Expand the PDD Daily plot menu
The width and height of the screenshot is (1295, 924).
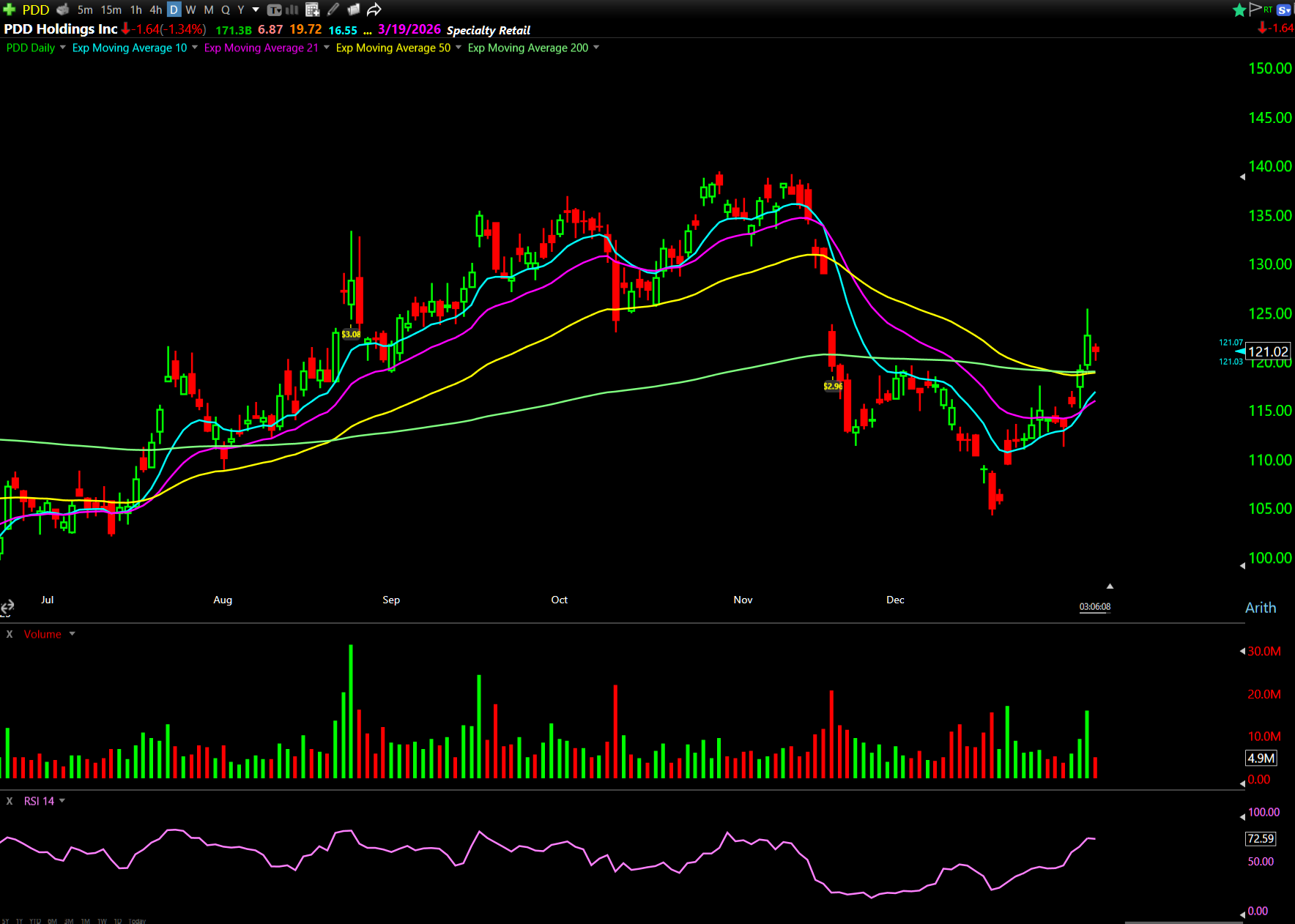click(63, 48)
